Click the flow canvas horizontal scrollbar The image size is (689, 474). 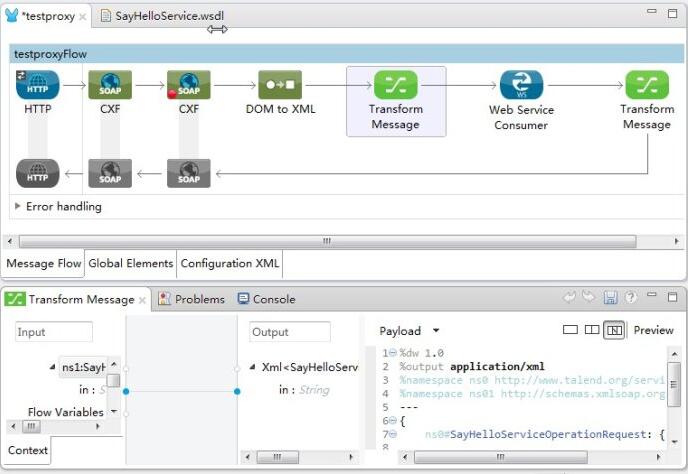tap(326, 242)
